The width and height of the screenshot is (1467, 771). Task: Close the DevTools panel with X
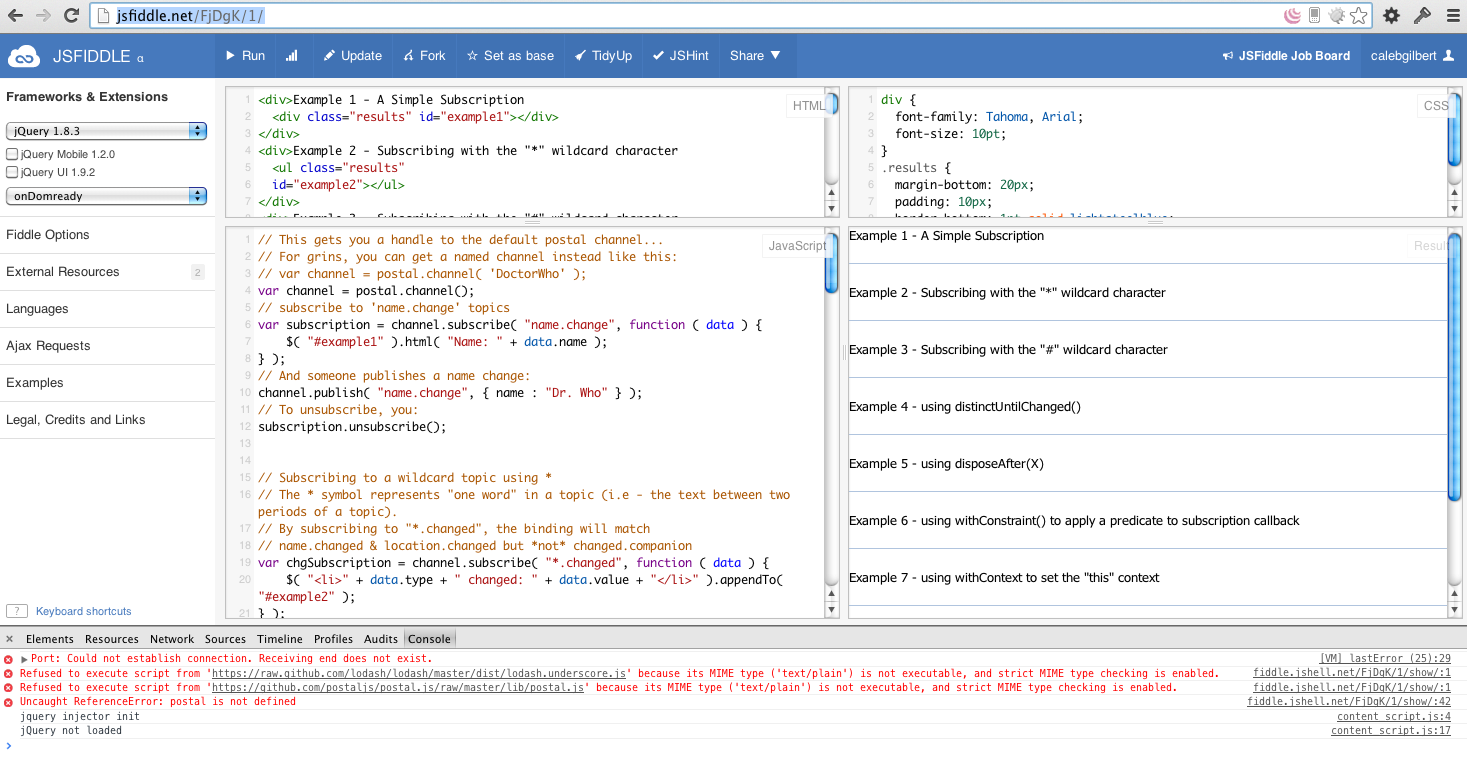click(9, 639)
